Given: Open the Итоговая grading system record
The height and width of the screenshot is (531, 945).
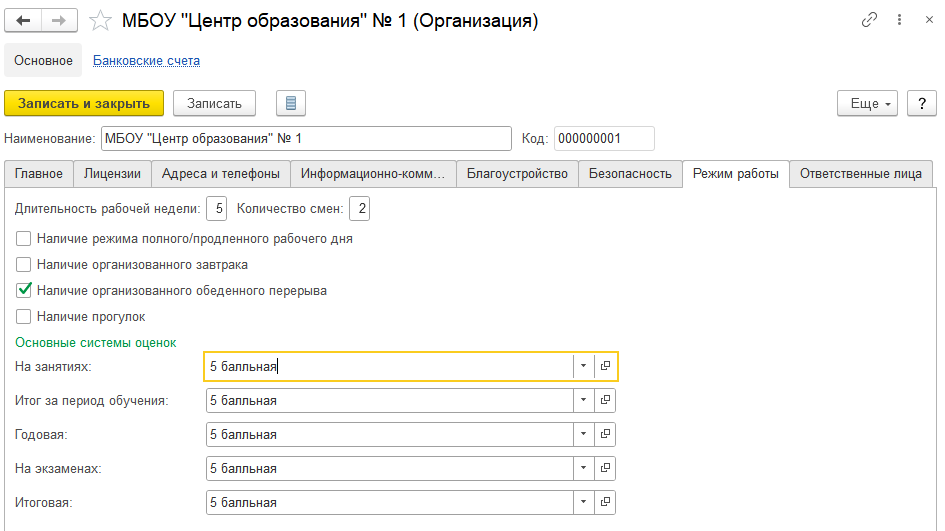Looking at the screenshot, I should (605, 503).
